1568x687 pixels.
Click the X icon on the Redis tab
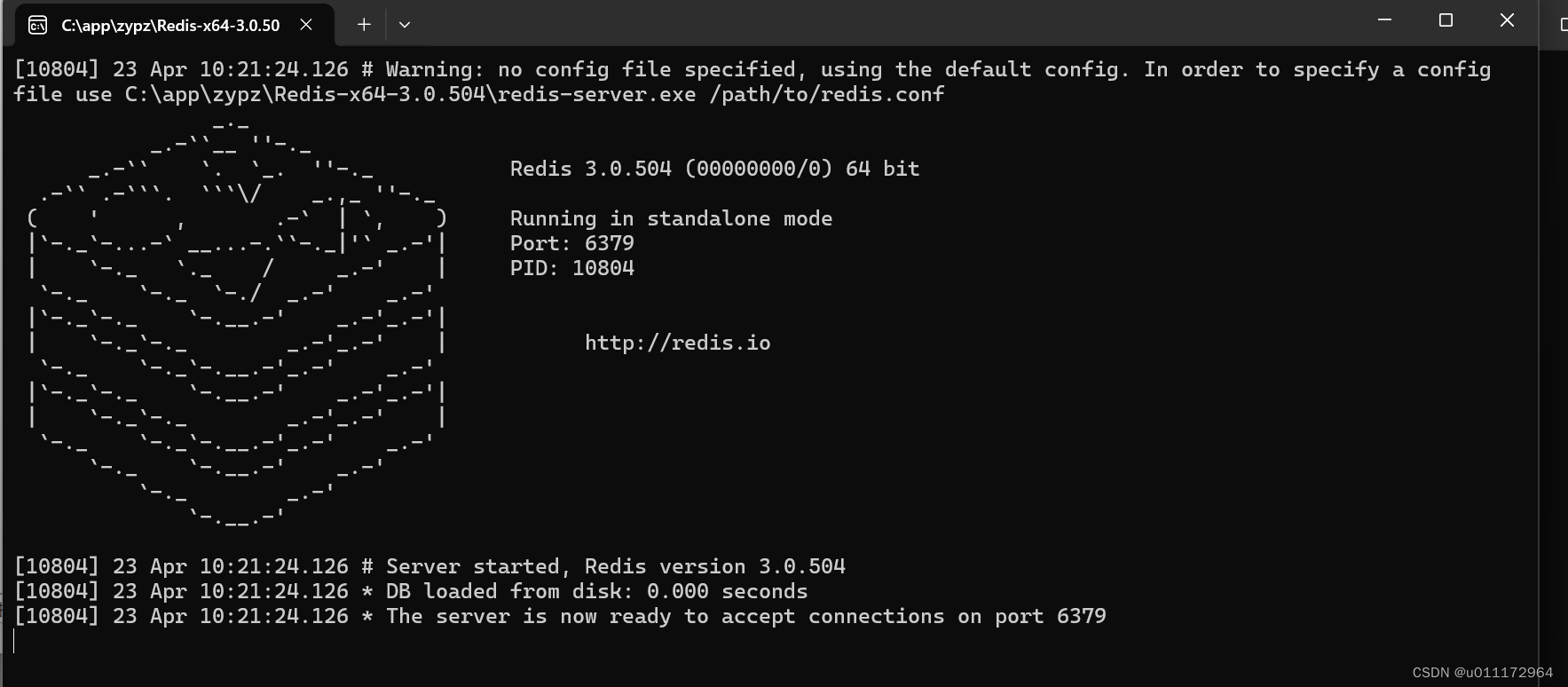coord(306,25)
